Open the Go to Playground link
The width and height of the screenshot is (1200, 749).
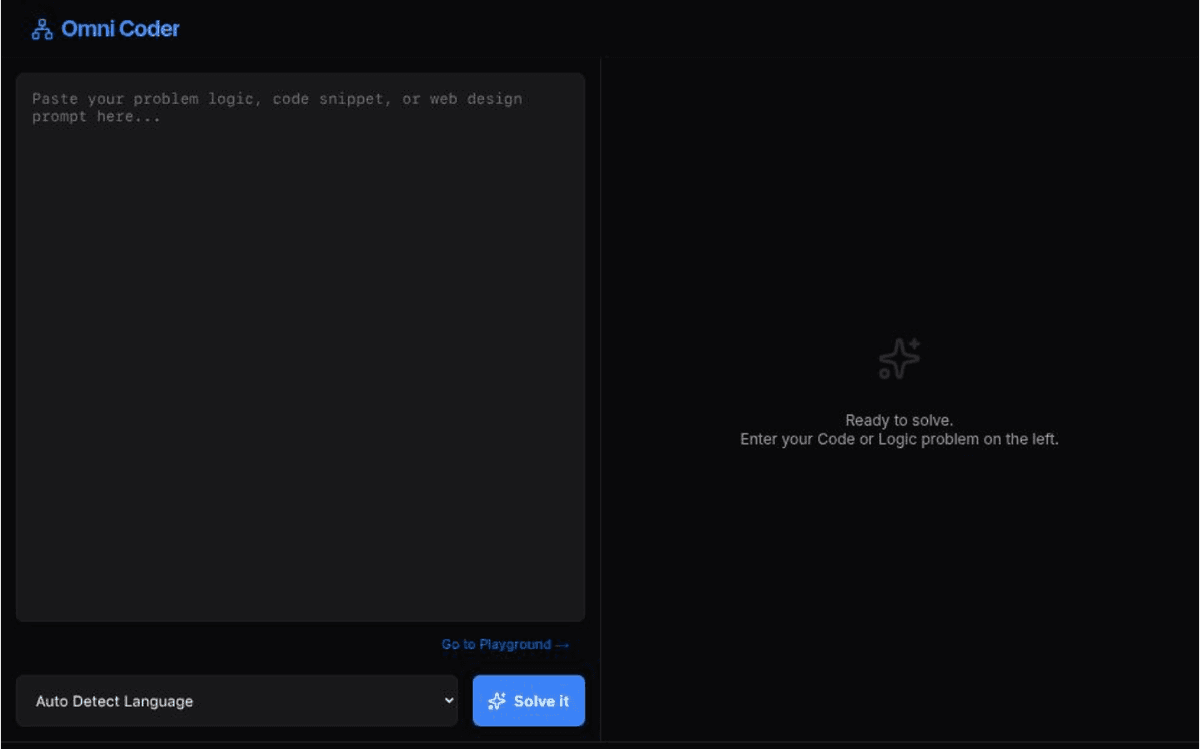point(505,645)
